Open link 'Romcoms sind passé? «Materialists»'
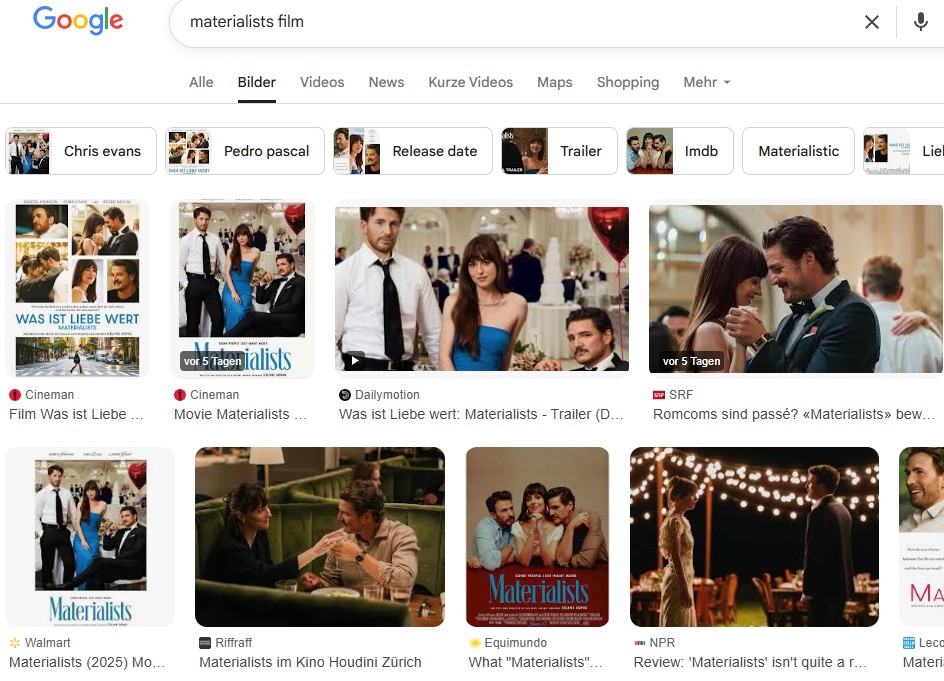The width and height of the screenshot is (944, 681). point(793,414)
